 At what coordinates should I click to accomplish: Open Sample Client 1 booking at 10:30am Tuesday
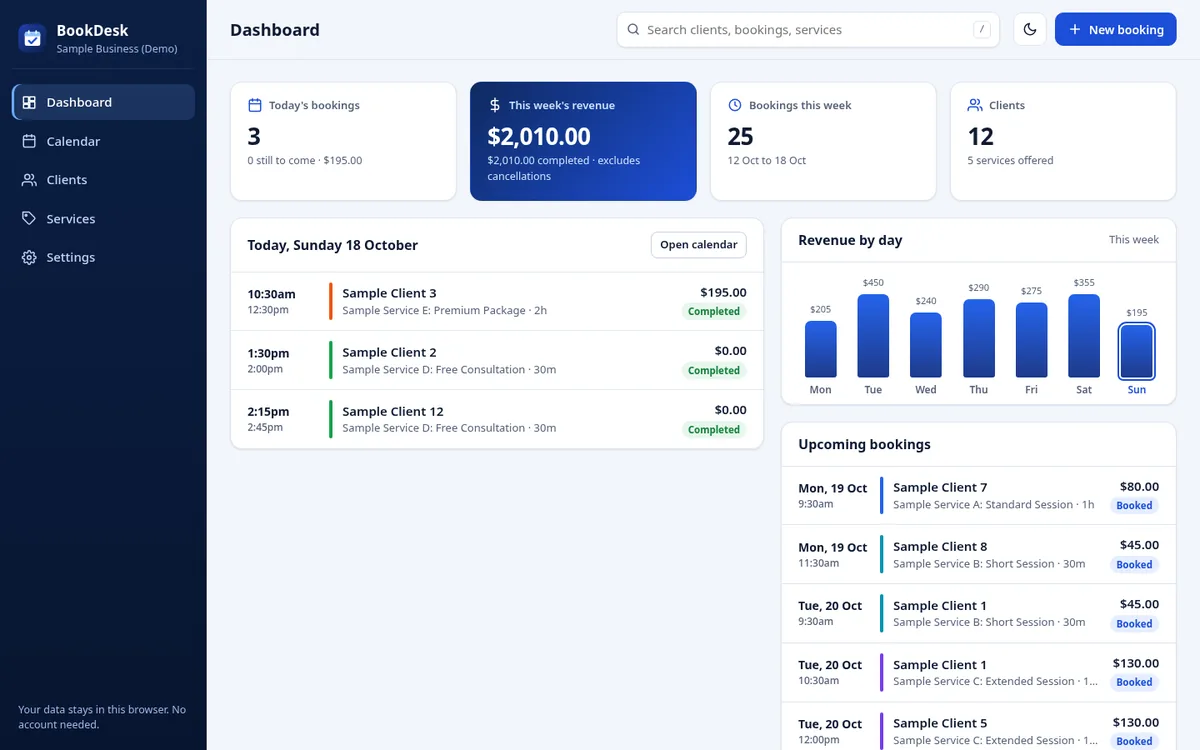[979, 672]
